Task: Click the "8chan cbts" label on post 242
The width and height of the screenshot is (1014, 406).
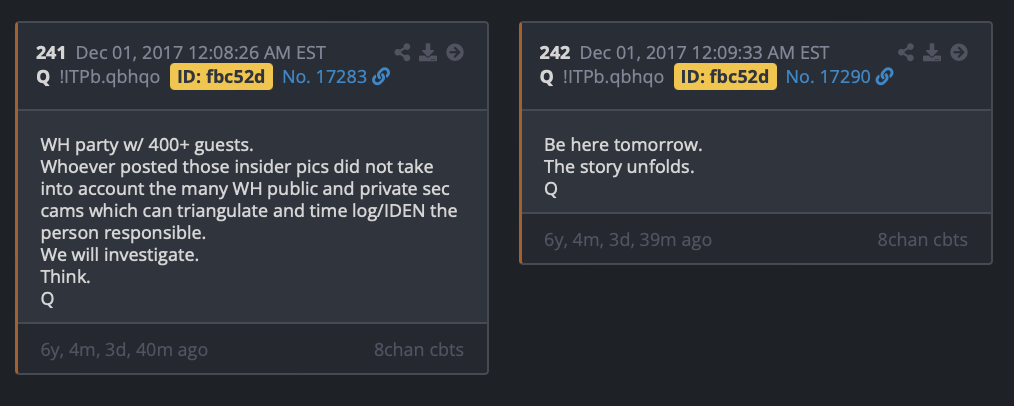Action: [x=922, y=240]
